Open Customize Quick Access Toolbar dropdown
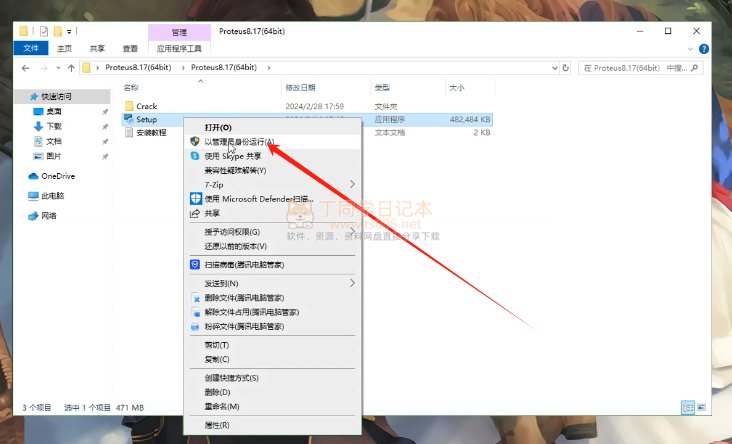732x444 pixels. (x=69, y=32)
